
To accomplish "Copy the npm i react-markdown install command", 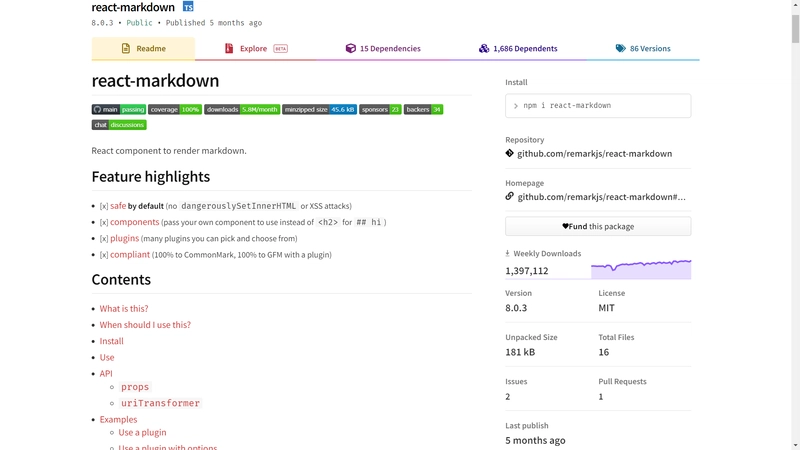I will tap(598, 105).
